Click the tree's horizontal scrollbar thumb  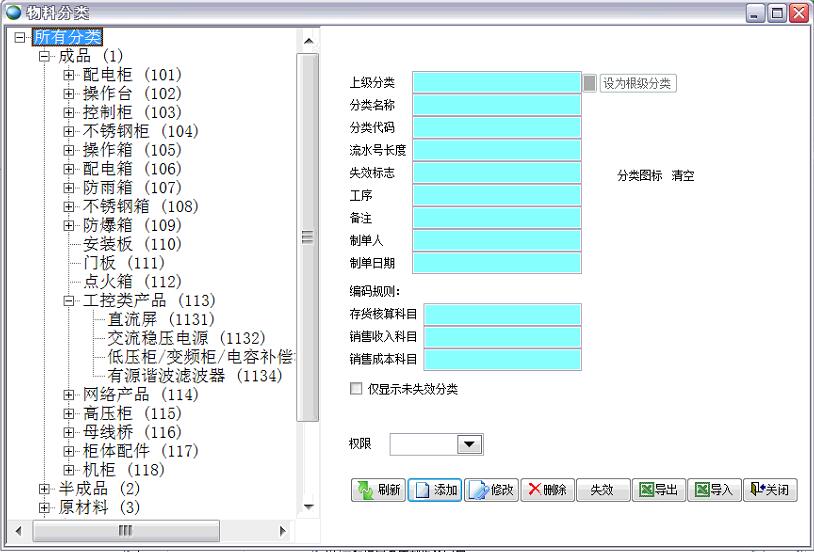pos(125,530)
